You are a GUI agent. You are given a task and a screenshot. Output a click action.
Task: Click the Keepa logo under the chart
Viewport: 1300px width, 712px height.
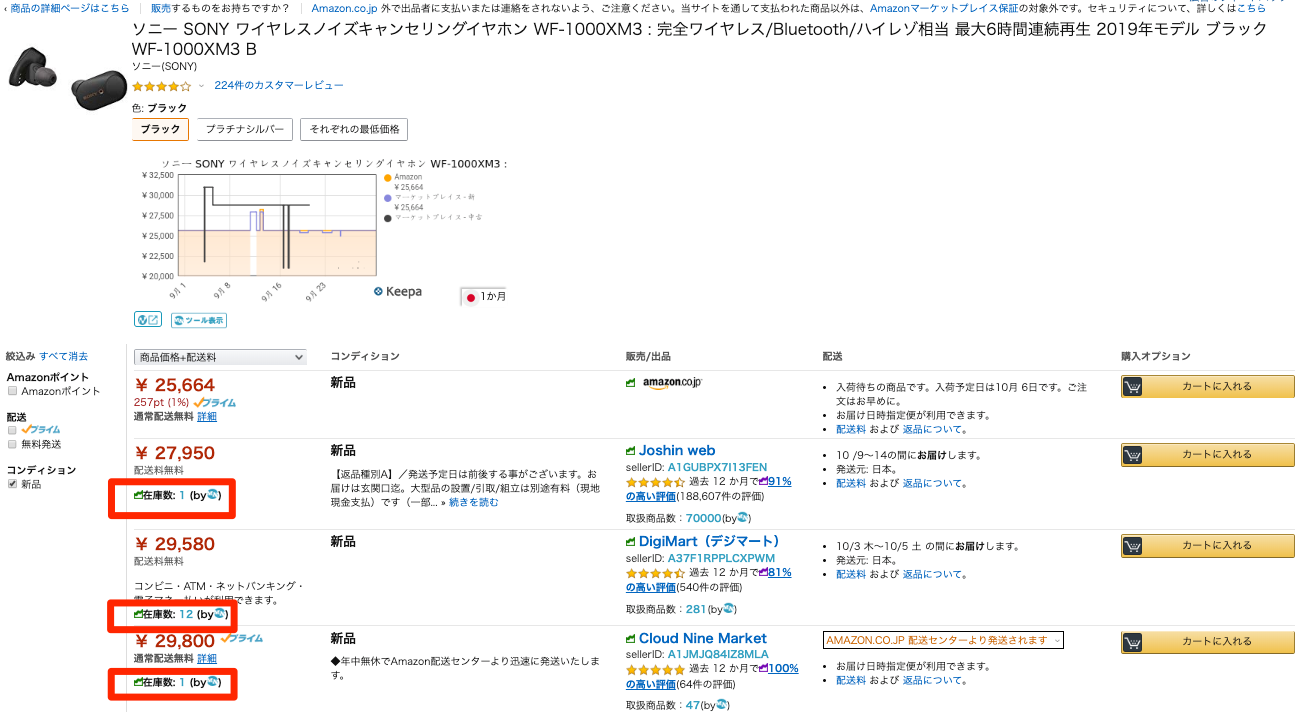397,292
